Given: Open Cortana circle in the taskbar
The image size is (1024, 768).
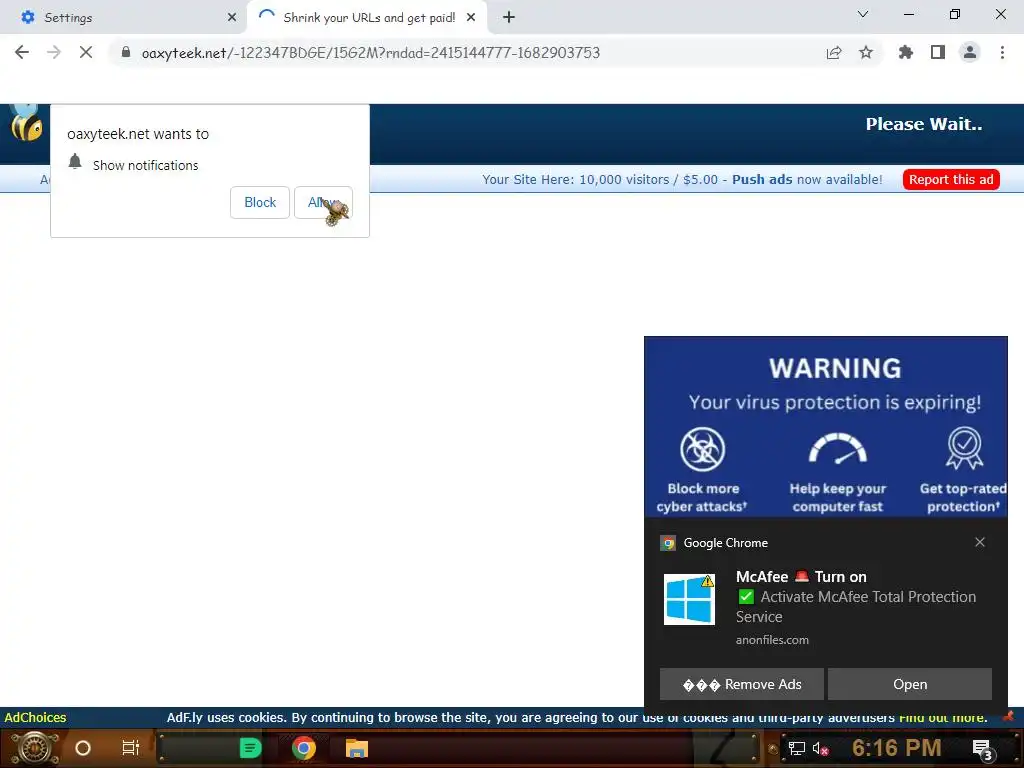Looking at the screenshot, I should [x=83, y=748].
